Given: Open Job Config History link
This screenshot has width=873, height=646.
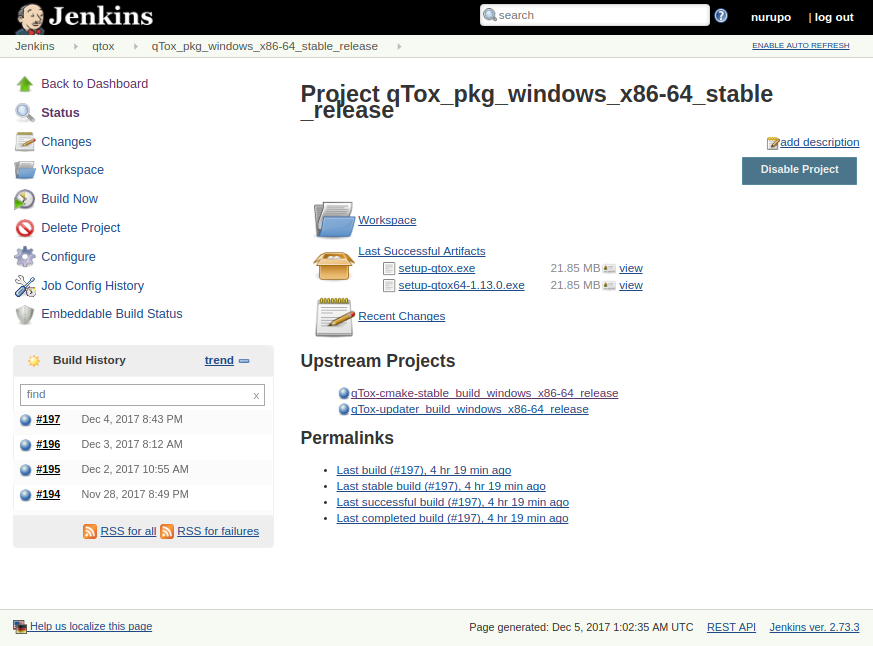Looking at the screenshot, I should (92, 286).
